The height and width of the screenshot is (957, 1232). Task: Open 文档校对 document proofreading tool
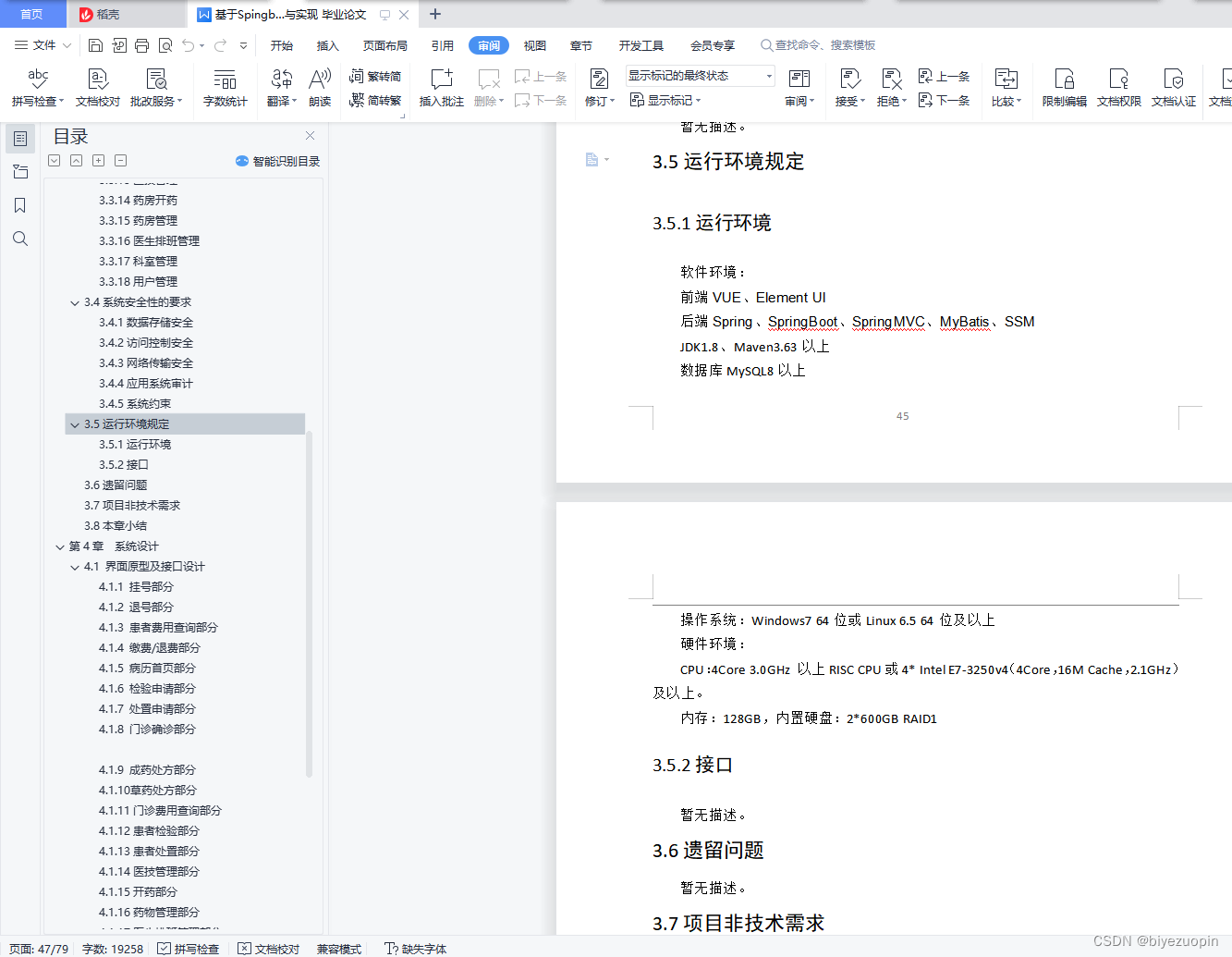(98, 88)
